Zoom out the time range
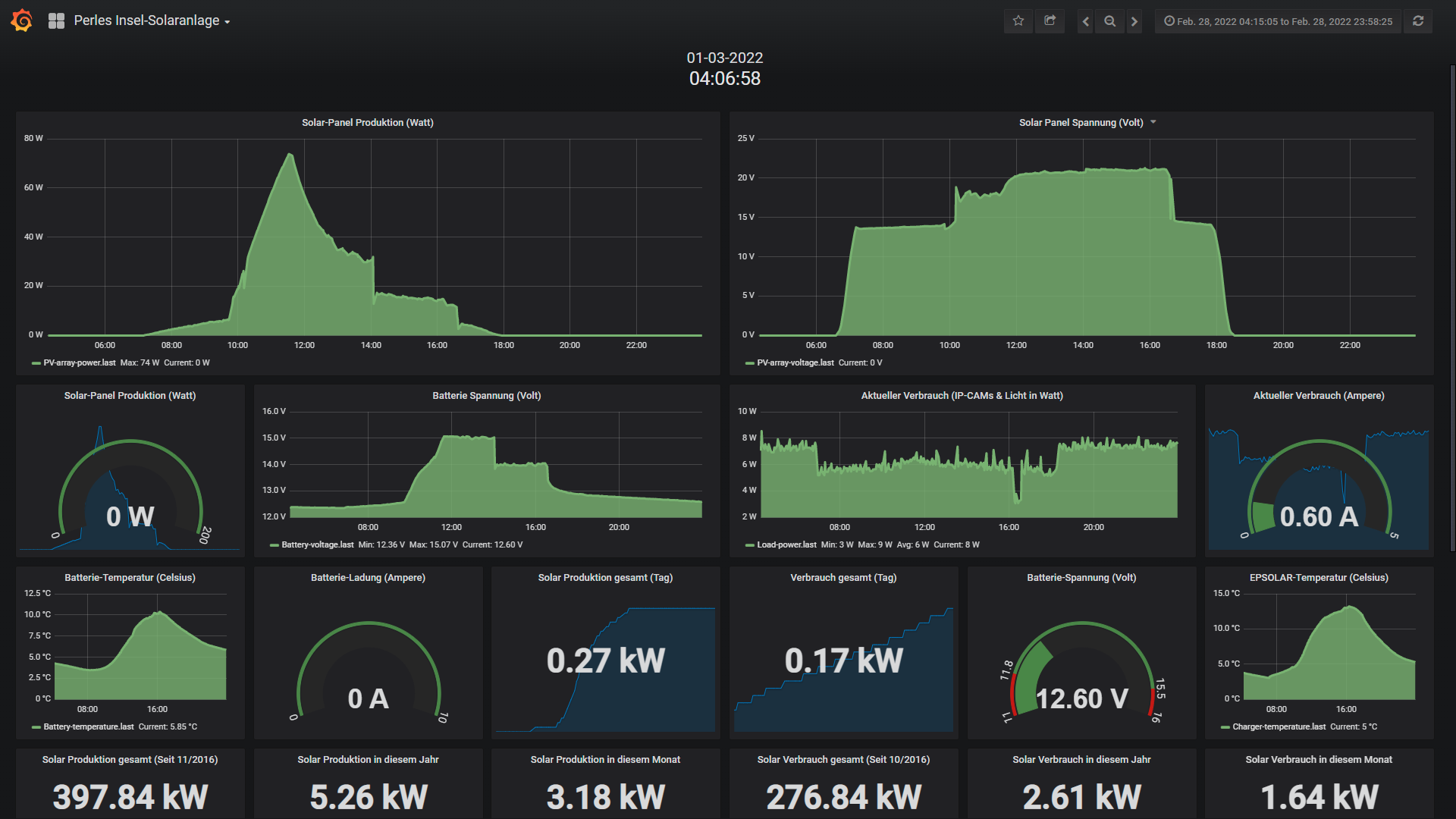The width and height of the screenshot is (1456, 819). click(x=1110, y=21)
